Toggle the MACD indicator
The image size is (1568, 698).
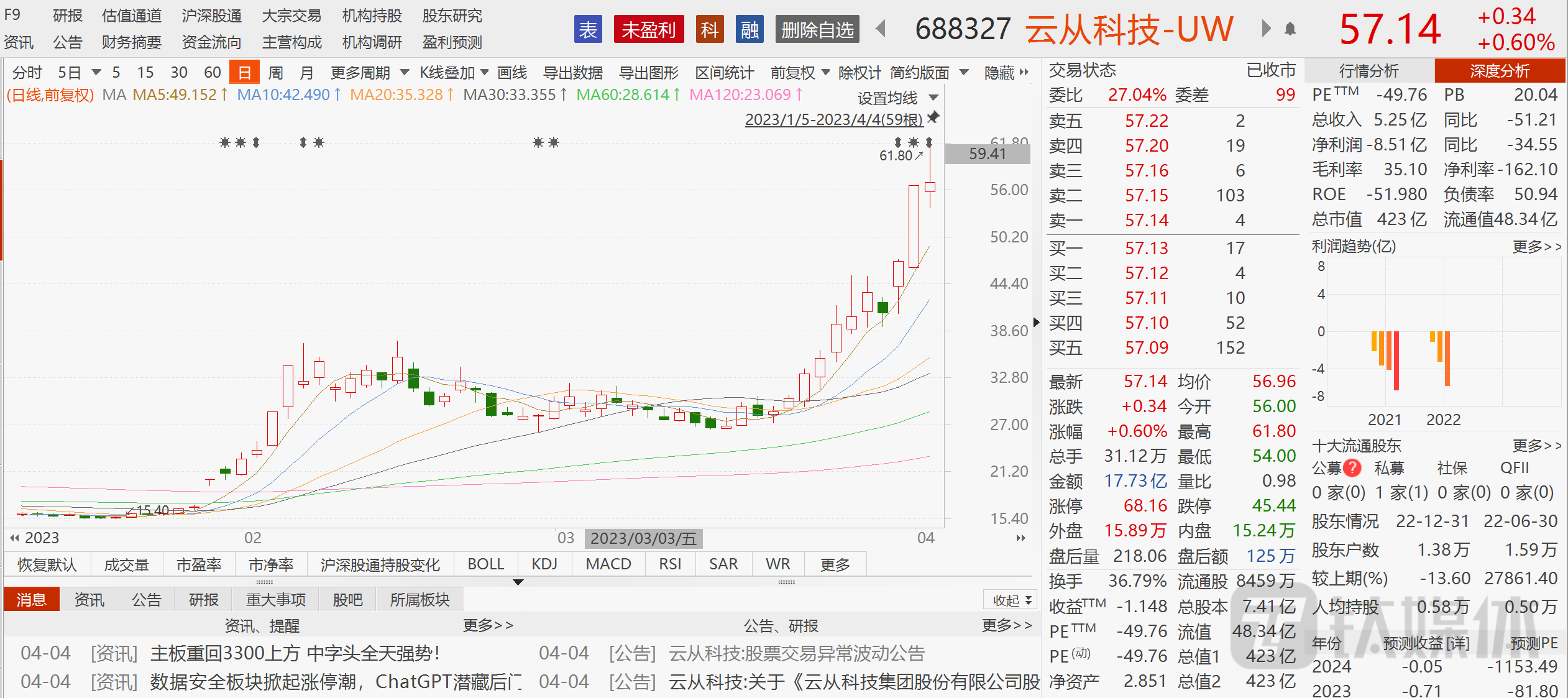608,564
